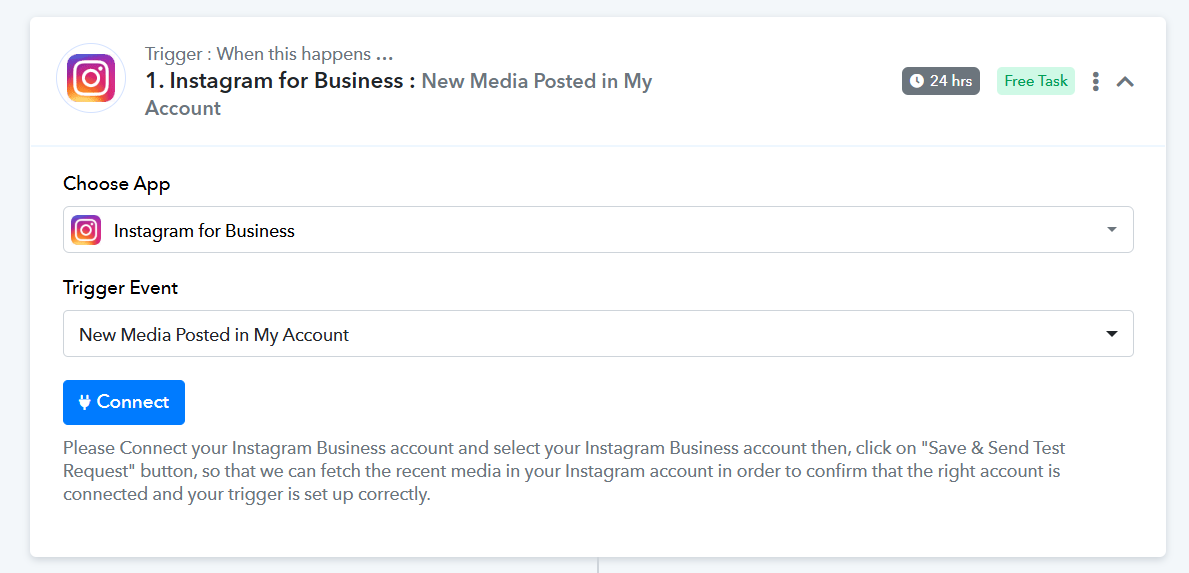Click the "Choose App" field label
Viewport: 1189px width, 573px height.
[x=116, y=183]
